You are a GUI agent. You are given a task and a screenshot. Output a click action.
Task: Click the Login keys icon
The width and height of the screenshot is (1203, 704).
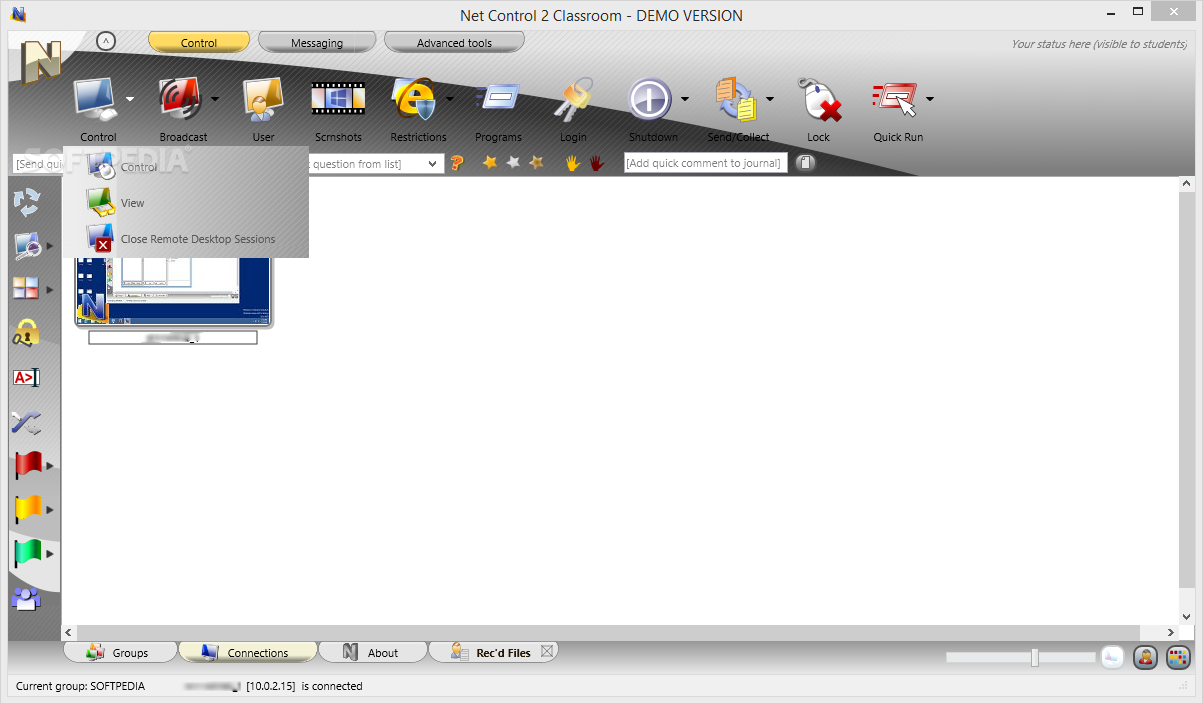pyautogui.click(x=573, y=100)
